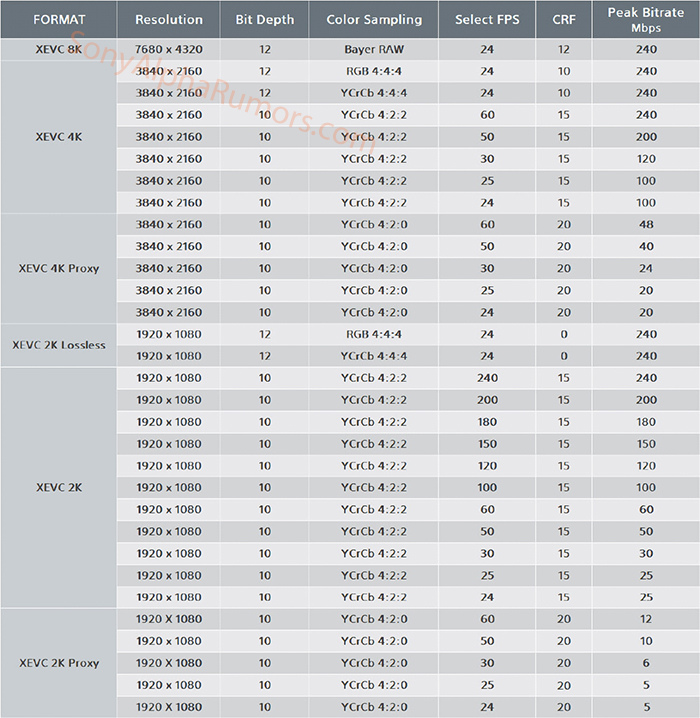Click the XEVC 2K Lossless format label

click(58, 345)
